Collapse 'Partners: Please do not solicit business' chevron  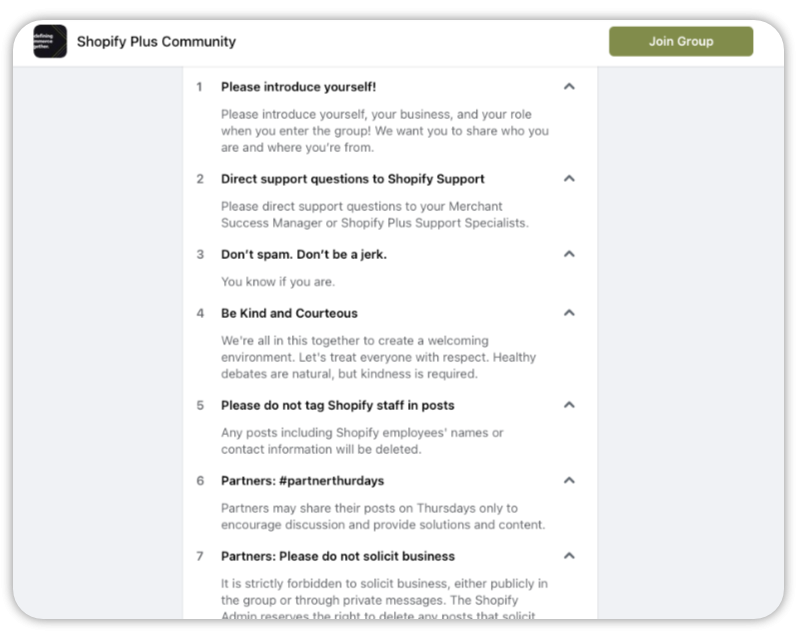[x=569, y=556]
